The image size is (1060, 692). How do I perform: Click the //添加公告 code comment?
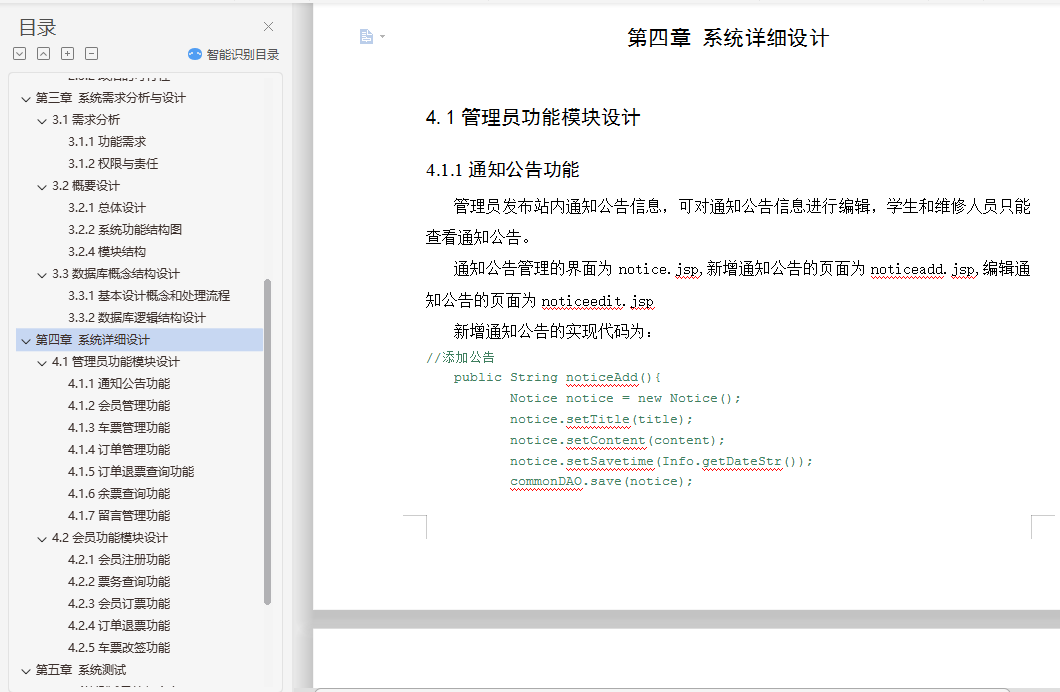tap(460, 357)
